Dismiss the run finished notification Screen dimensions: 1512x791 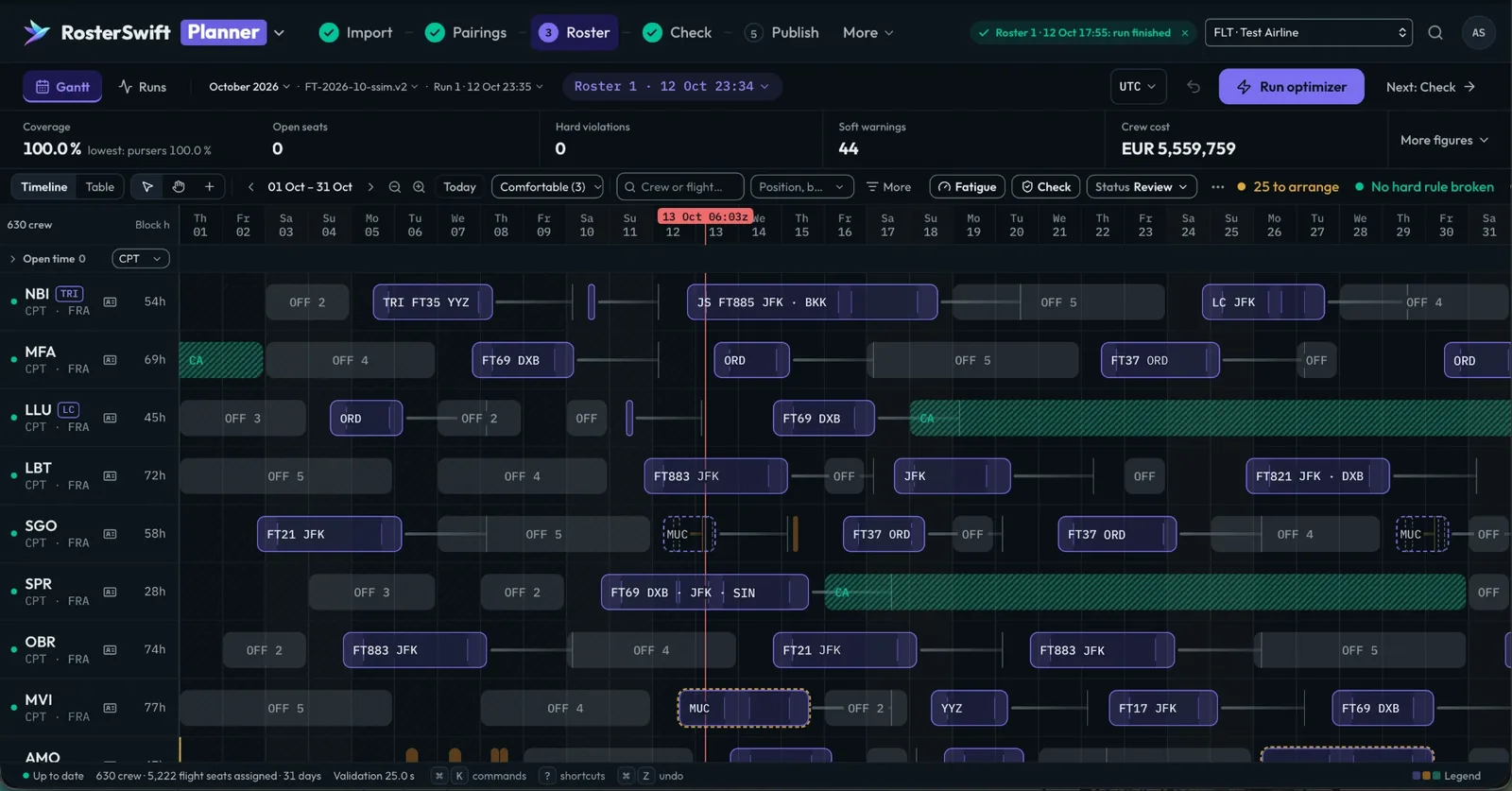[x=1185, y=33]
